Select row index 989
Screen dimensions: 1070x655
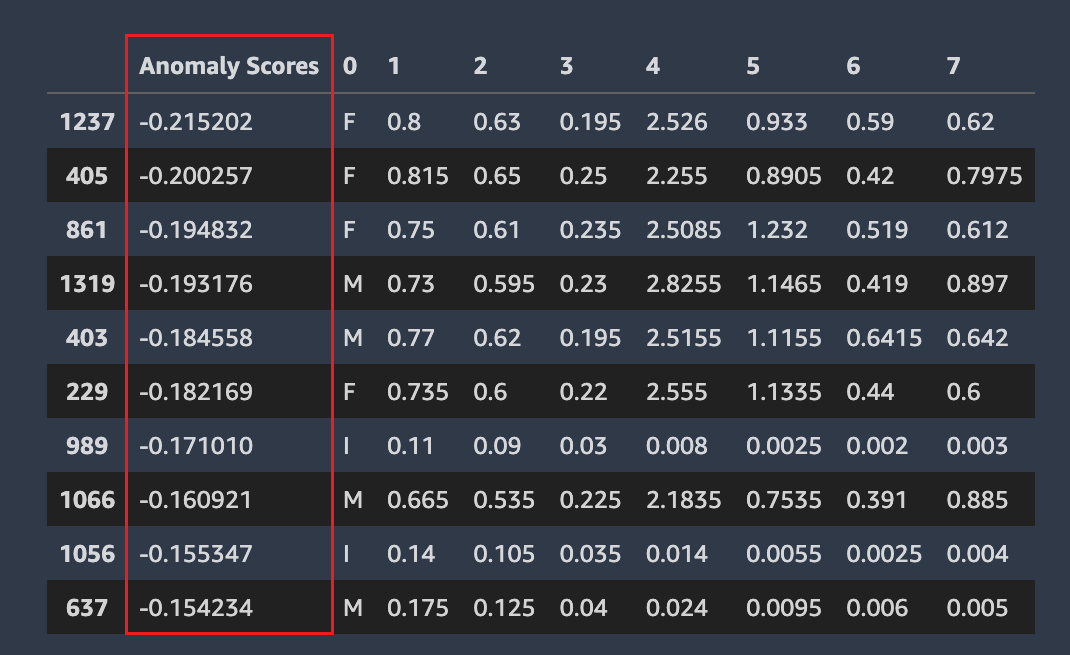click(x=87, y=446)
